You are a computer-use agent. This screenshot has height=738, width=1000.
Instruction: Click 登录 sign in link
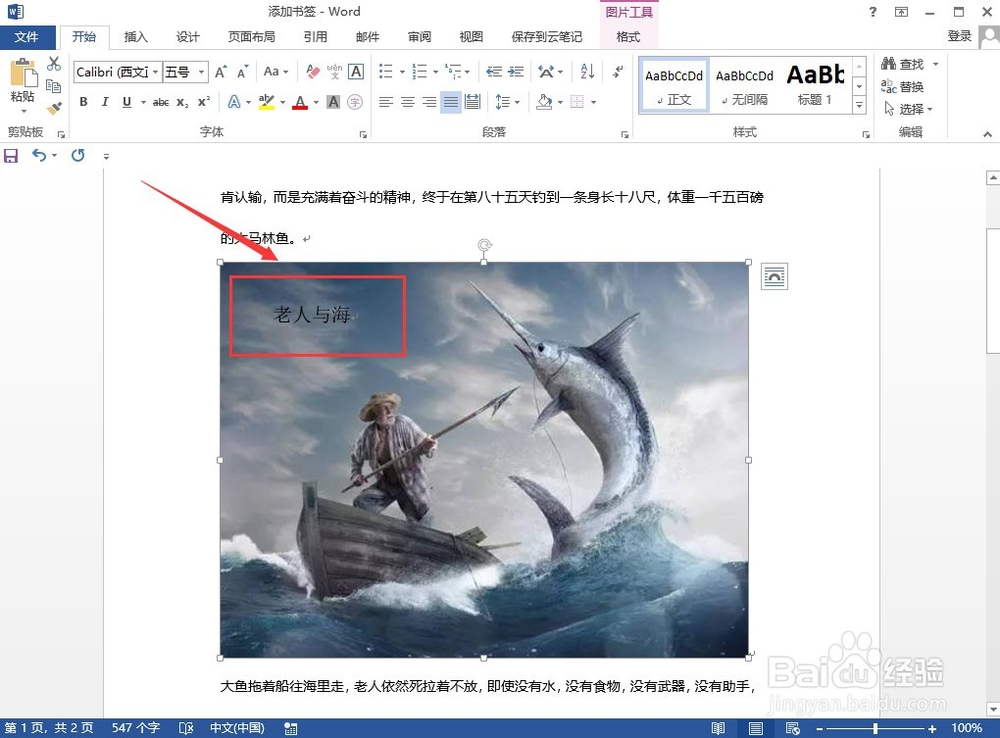[959, 36]
